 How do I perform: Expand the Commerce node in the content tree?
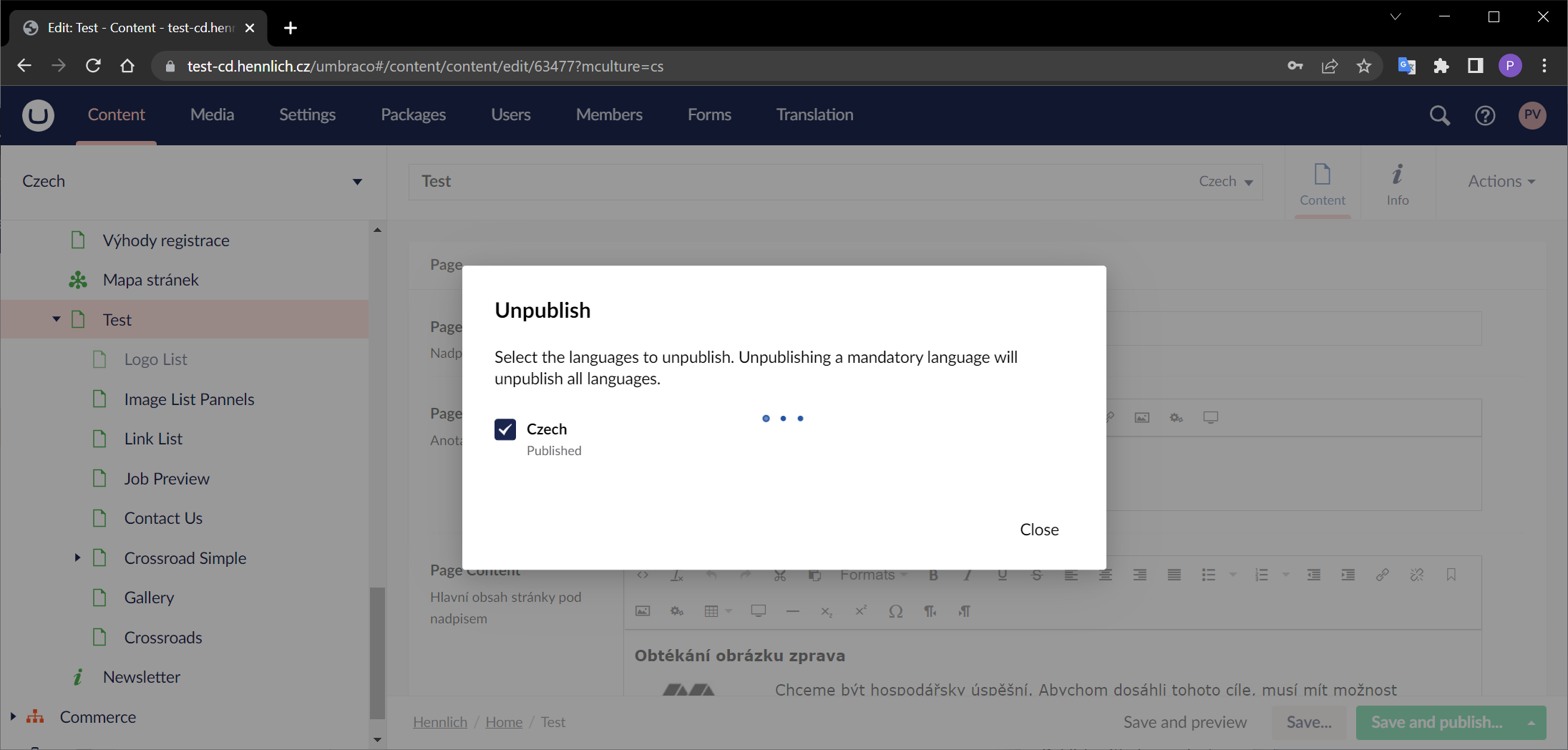click(x=11, y=716)
